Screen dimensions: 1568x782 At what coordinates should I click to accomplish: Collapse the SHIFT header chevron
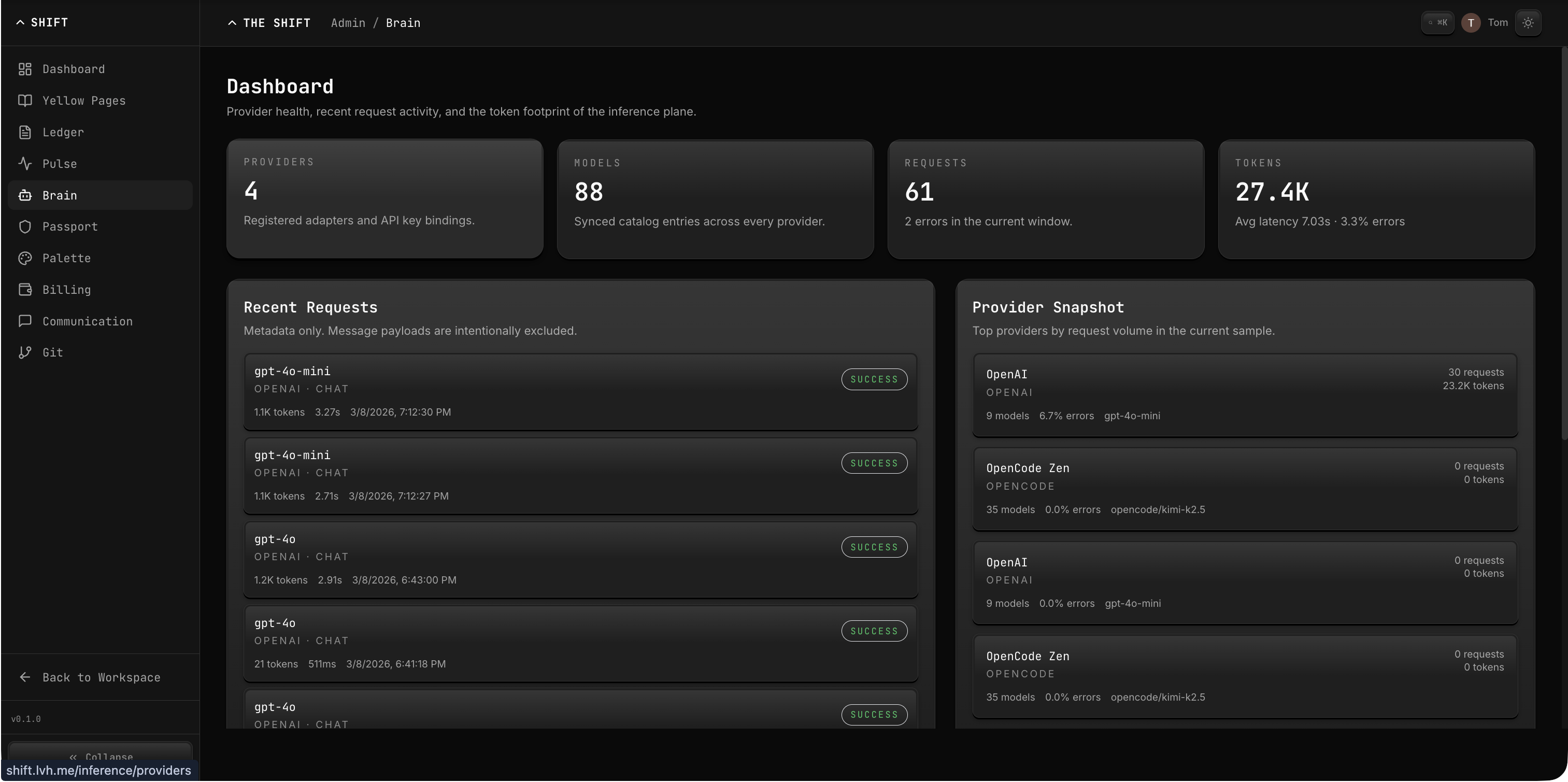coord(20,22)
